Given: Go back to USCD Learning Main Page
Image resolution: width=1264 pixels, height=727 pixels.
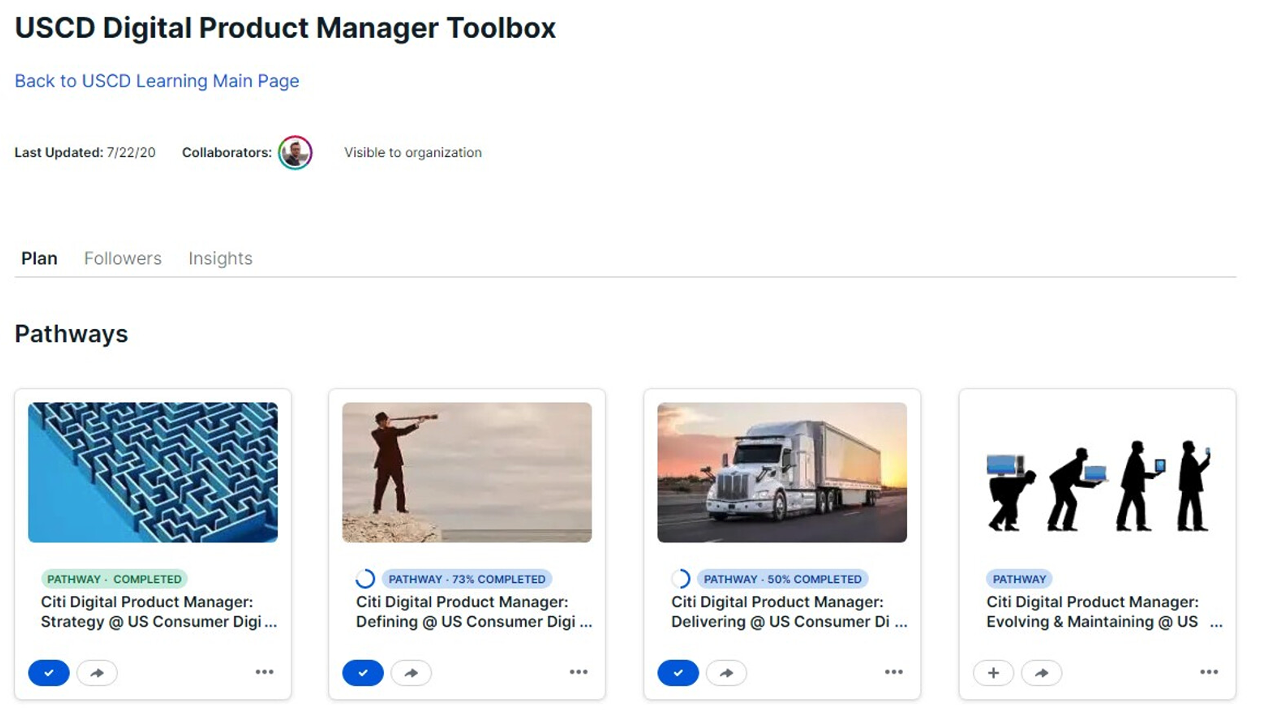Looking at the screenshot, I should coord(157,81).
